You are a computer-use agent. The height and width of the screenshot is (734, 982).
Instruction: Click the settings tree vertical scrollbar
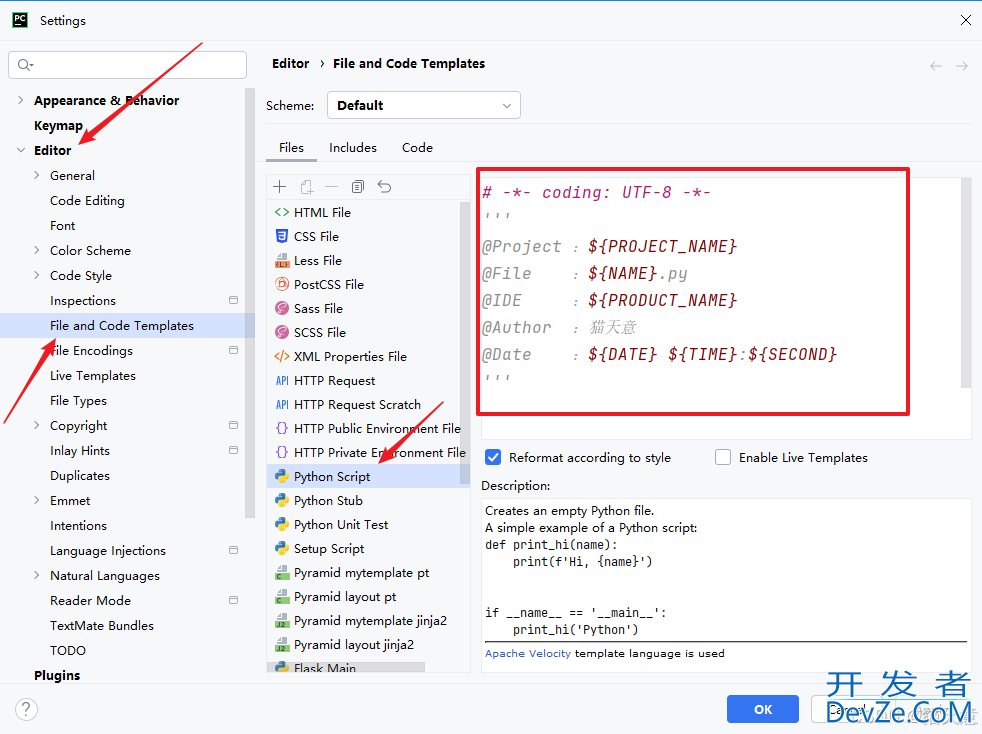(250, 302)
